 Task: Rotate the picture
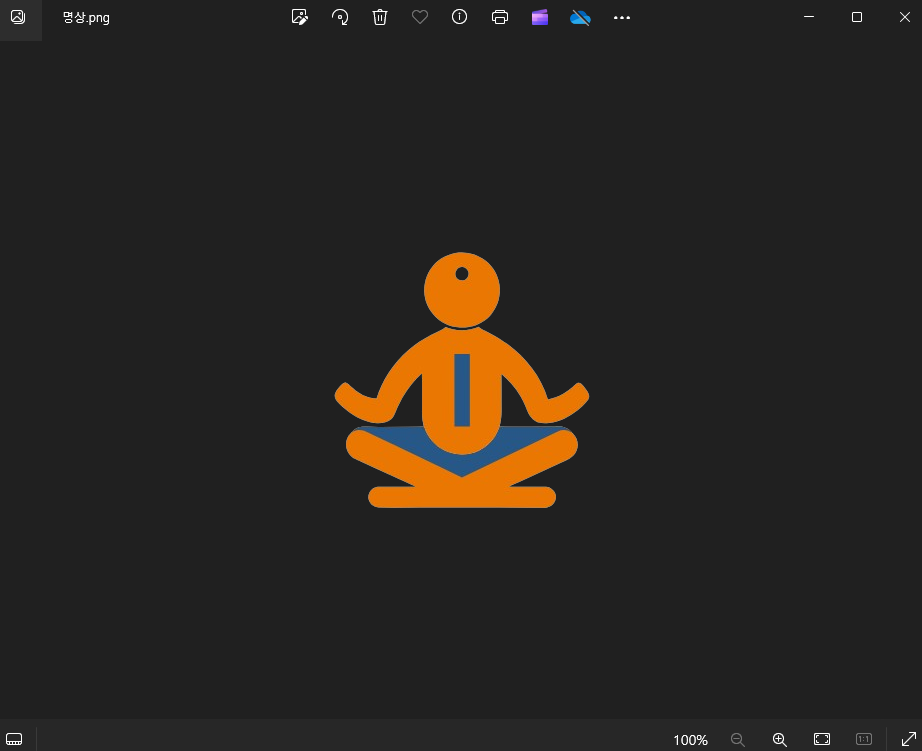[340, 17]
